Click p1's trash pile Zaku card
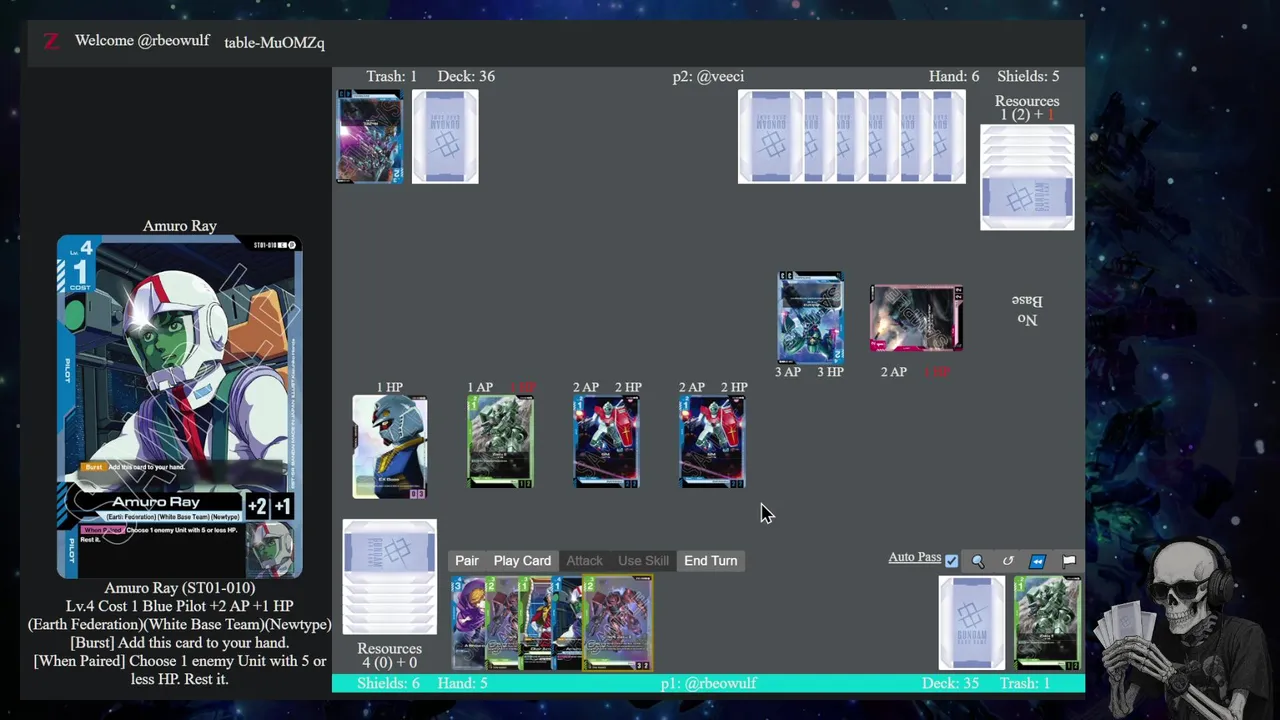 [1047, 623]
